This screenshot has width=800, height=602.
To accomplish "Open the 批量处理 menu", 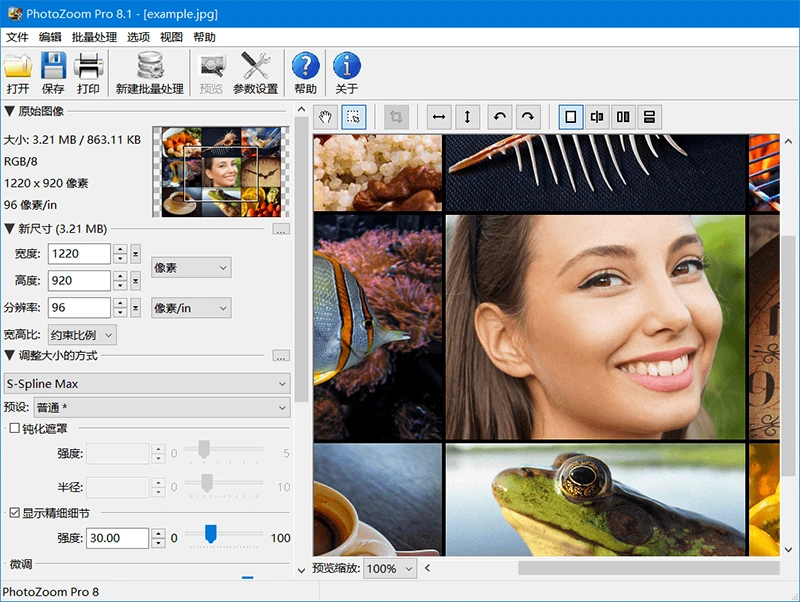I will click(x=93, y=37).
